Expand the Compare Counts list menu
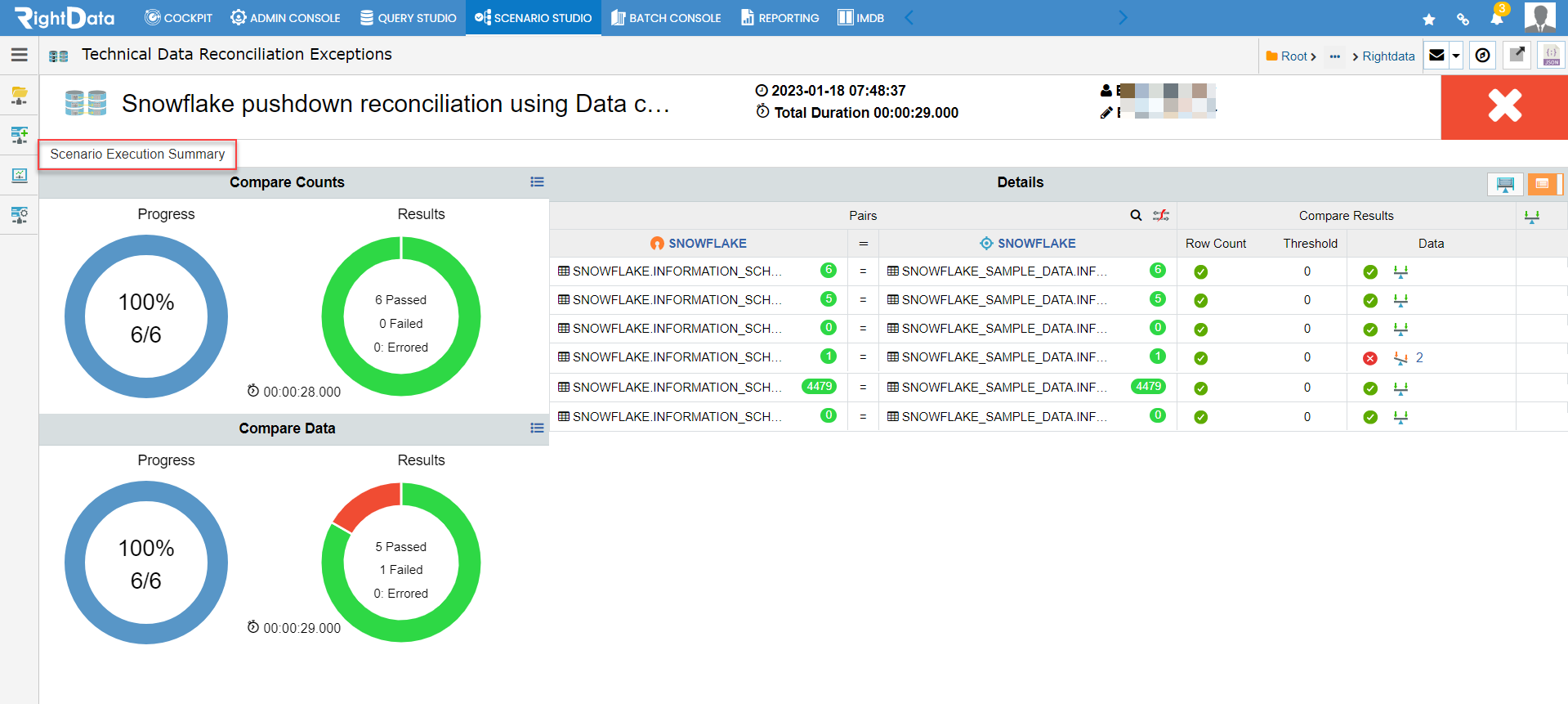Image resolution: width=1568 pixels, height=704 pixels. tap(537, 182)
